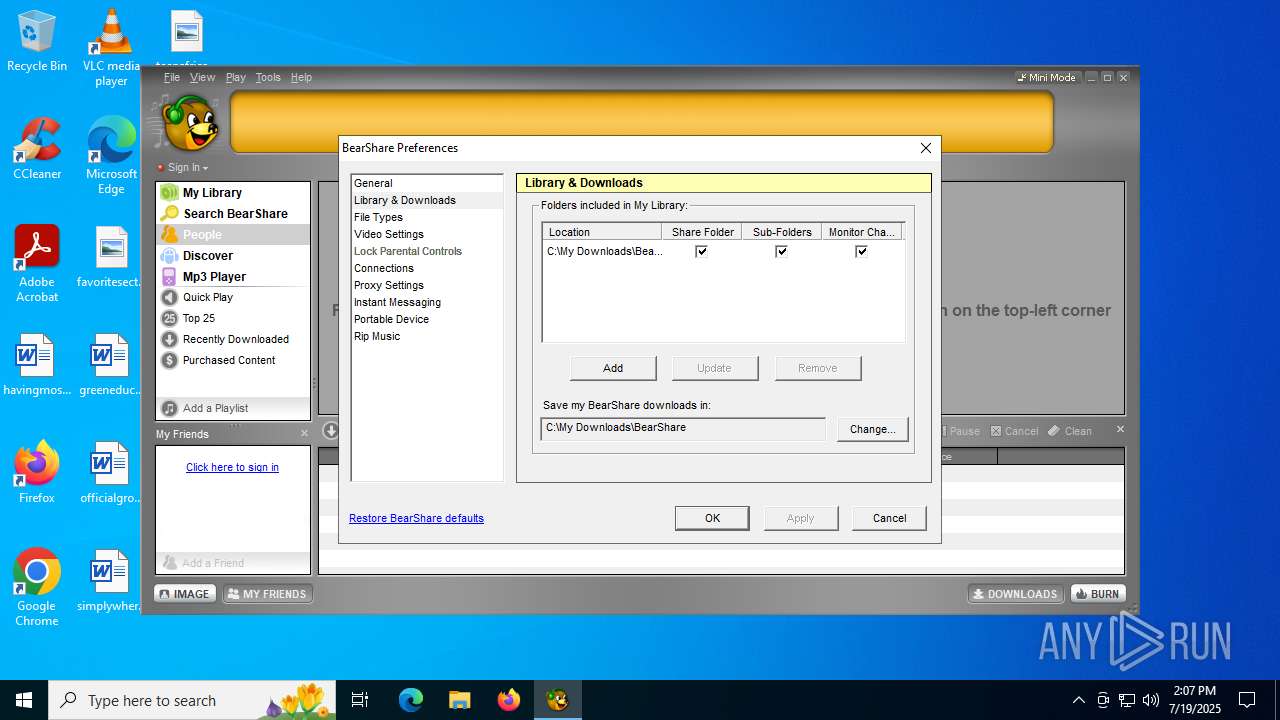Toggle the DOWNLOADS button
Viewport: 1280px width, 720px height.
[x=1015, y=594]
